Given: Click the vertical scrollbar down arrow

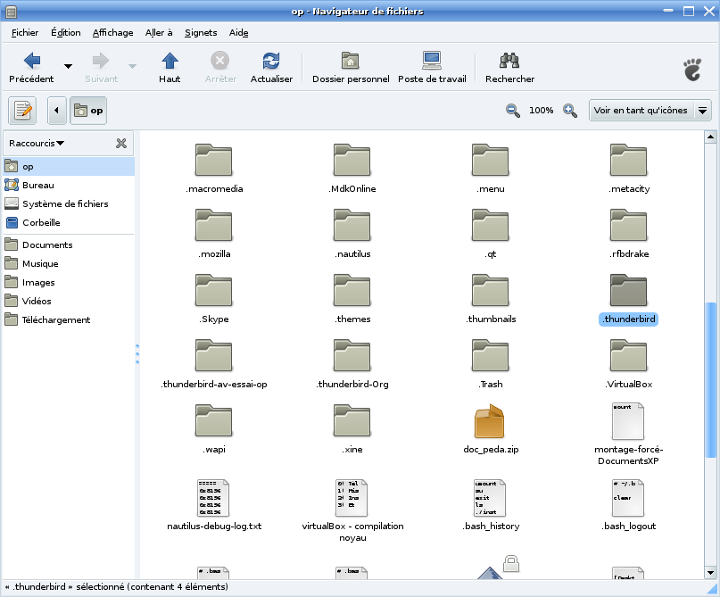Looking at the screenshot, I should [x=710, y=573].
